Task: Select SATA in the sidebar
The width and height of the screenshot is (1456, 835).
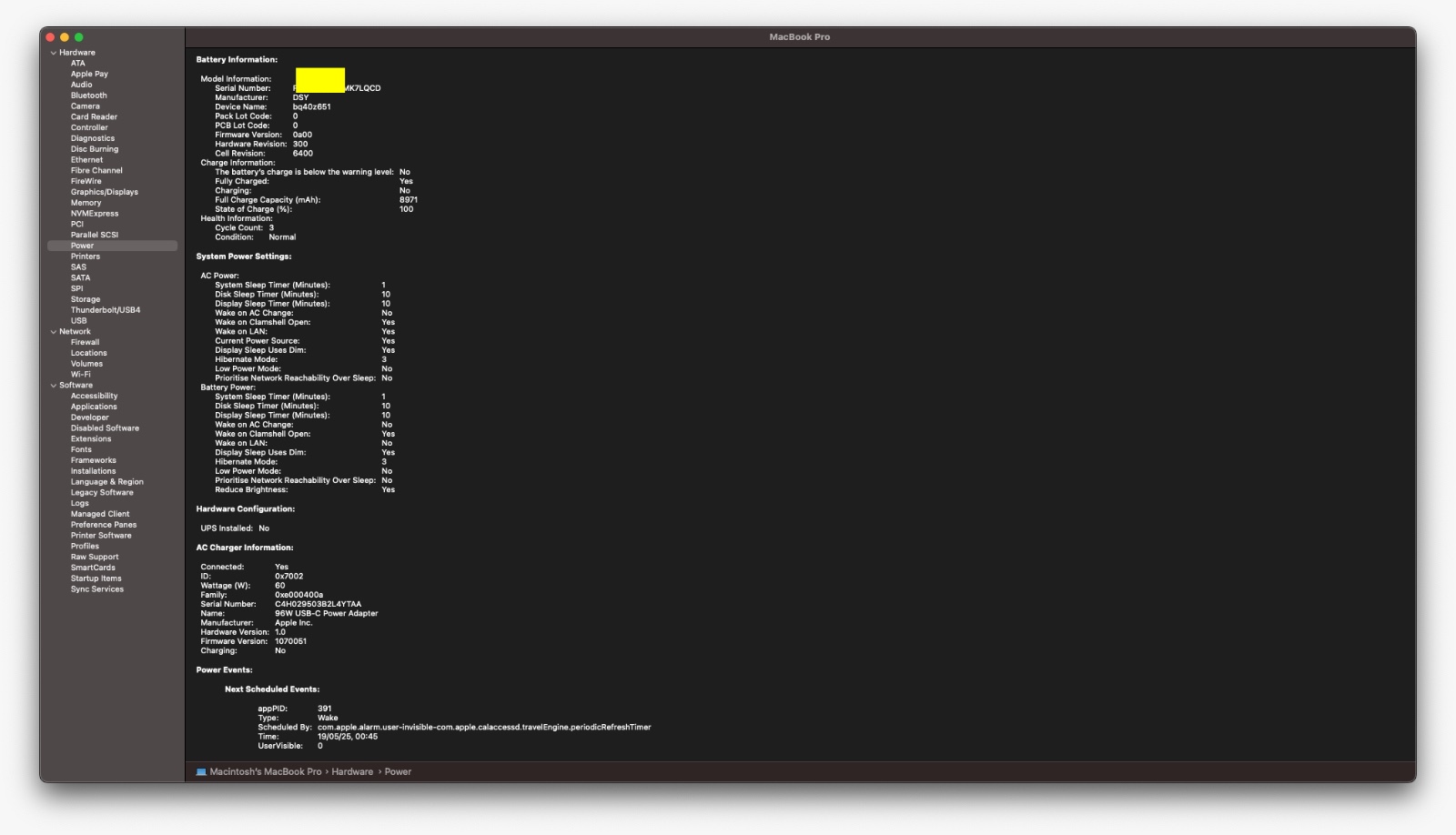Action: pyautogui.click(x=81, y=278)
